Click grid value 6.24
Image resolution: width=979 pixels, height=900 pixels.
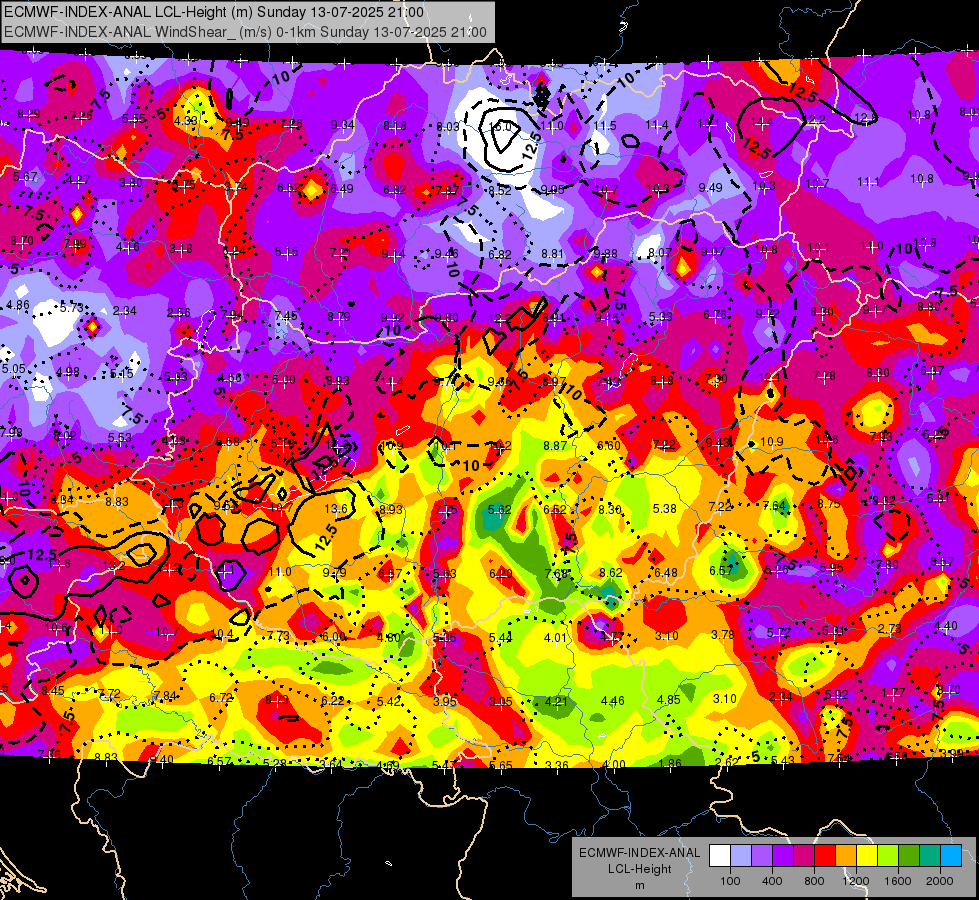pos(234,251)
